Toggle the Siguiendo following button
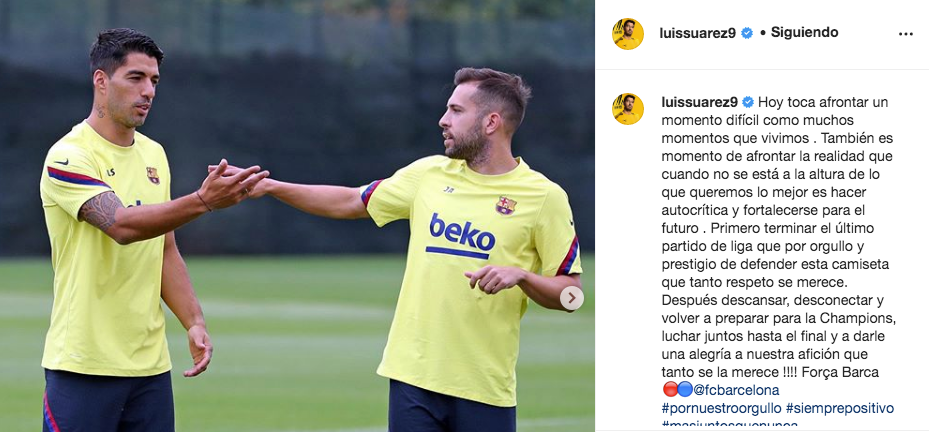The image size is (929, 432). [x=804, y=33]
